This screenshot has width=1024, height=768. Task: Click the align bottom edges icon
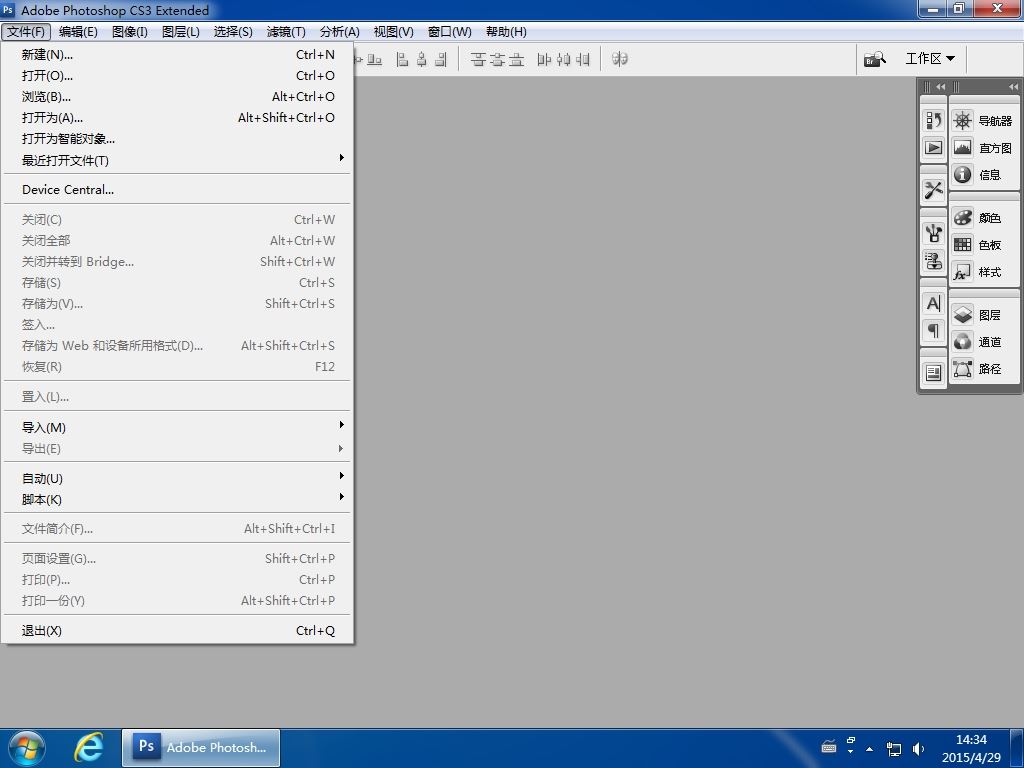[x=374, y=59]
